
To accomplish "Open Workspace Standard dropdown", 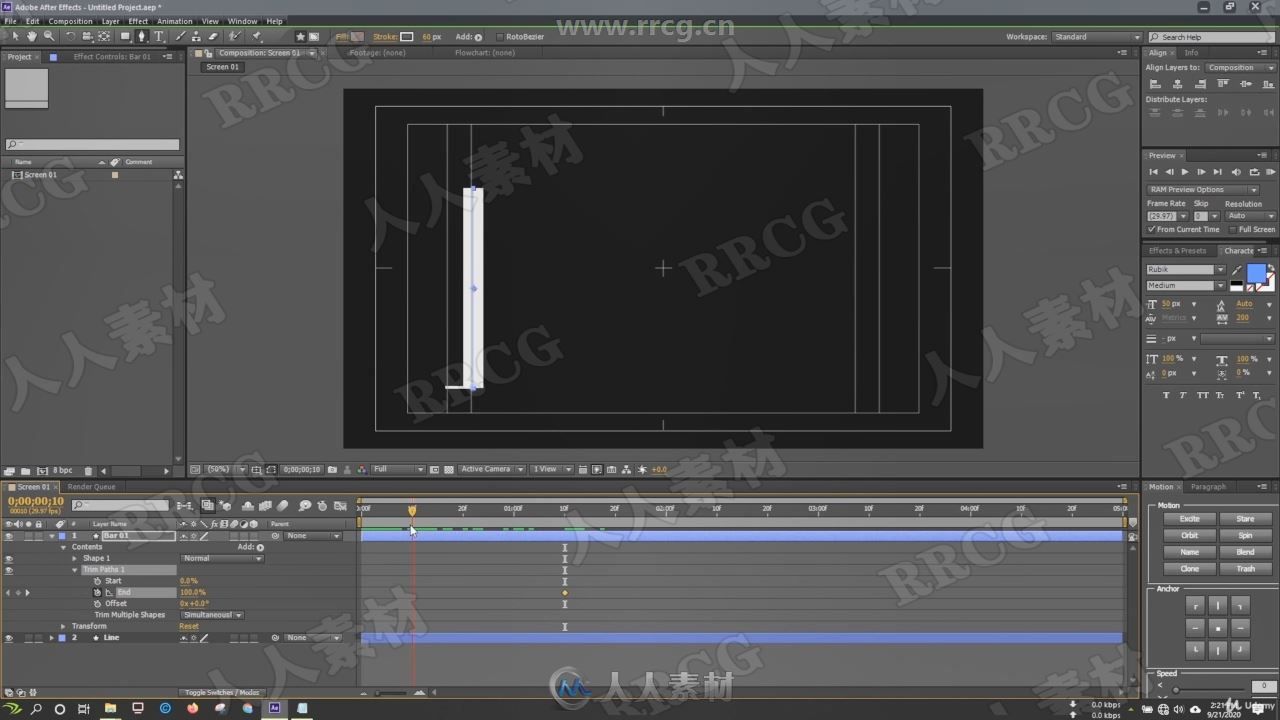I will pos(1096,37).
